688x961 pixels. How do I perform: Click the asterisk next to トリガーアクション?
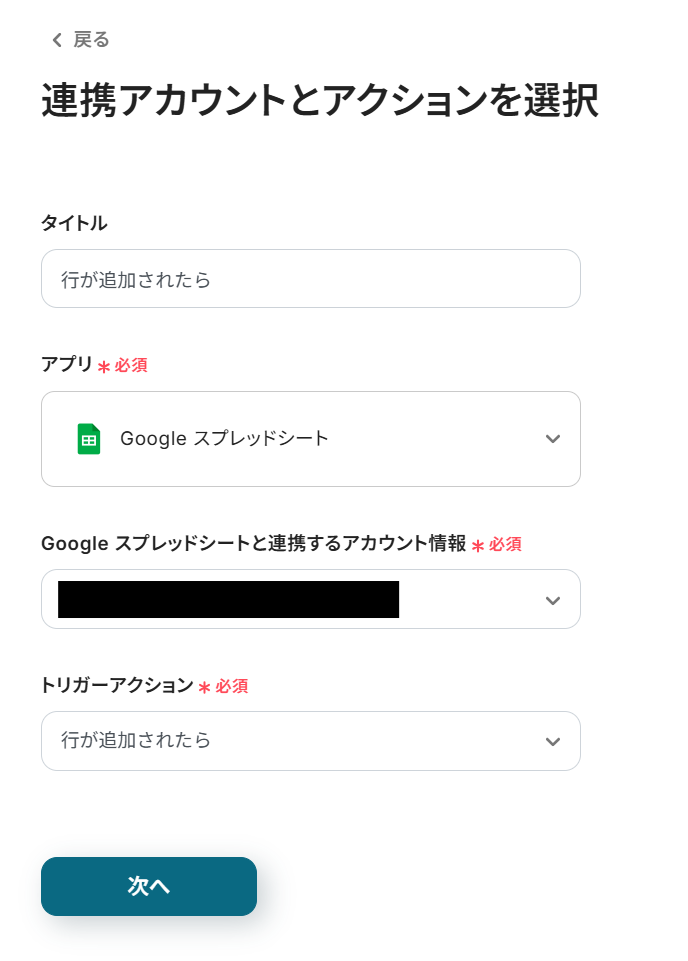[204, 688]
